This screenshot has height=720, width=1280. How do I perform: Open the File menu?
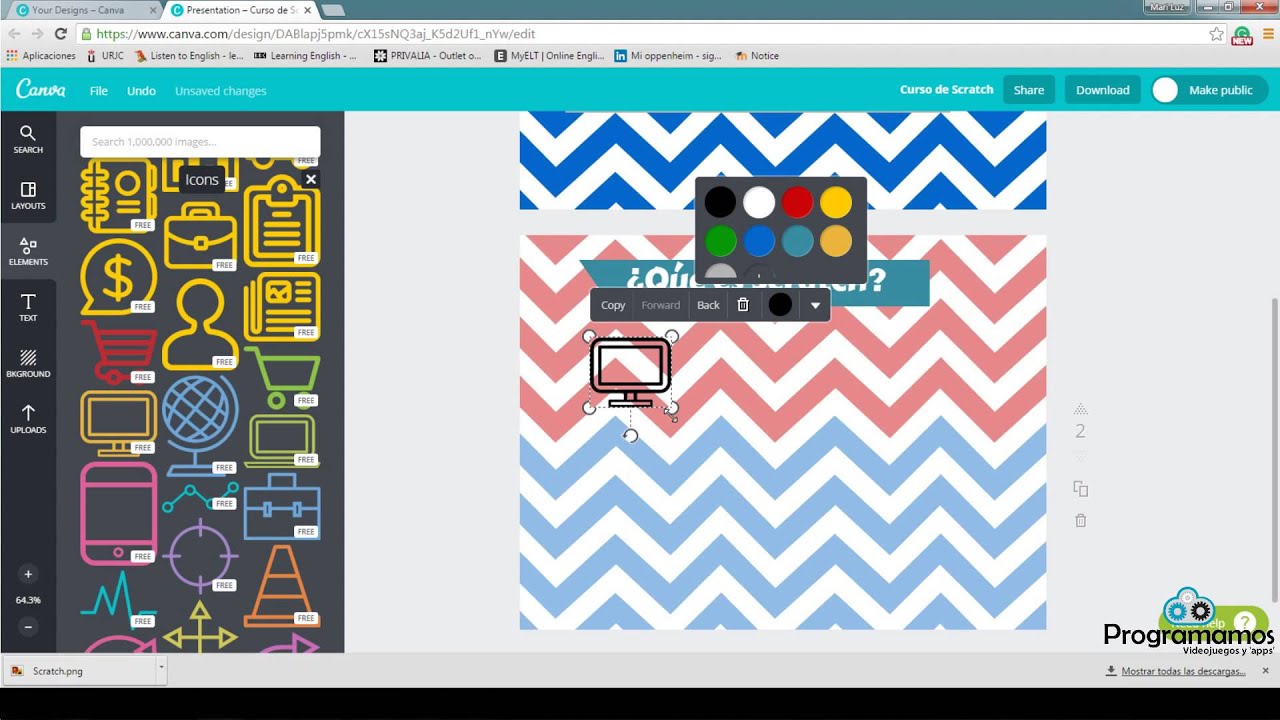tap(98, 91)
